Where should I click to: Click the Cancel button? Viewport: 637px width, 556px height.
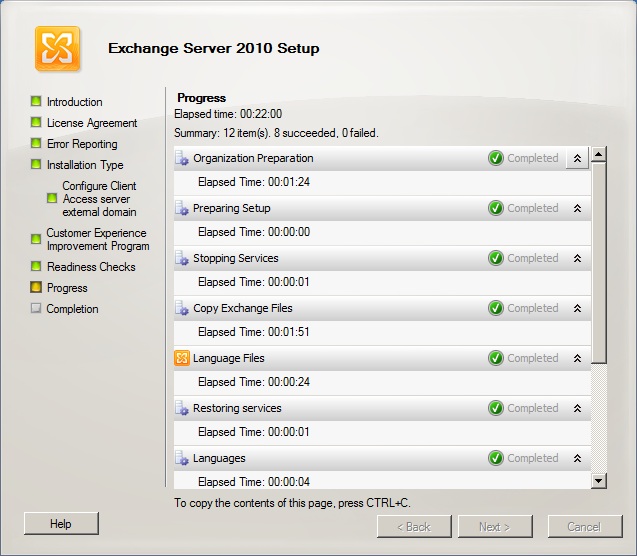(x=585, y=527)
